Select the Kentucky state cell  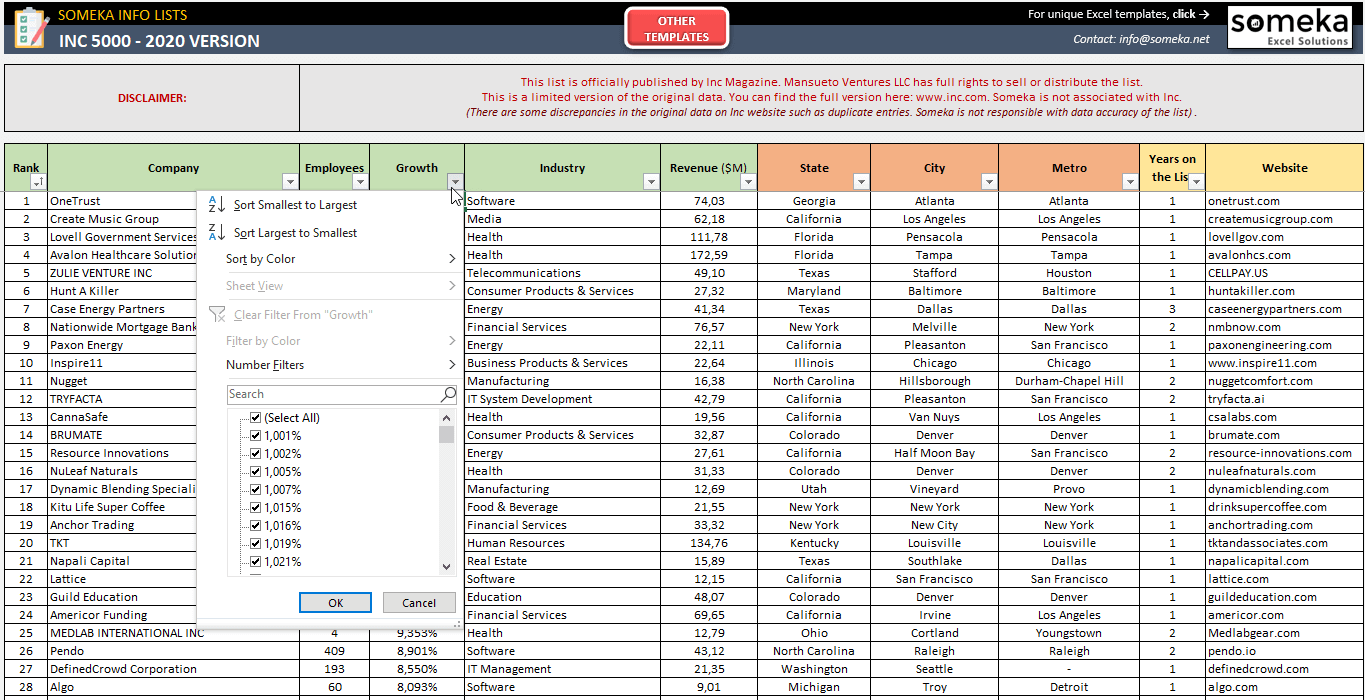[814, 543]
